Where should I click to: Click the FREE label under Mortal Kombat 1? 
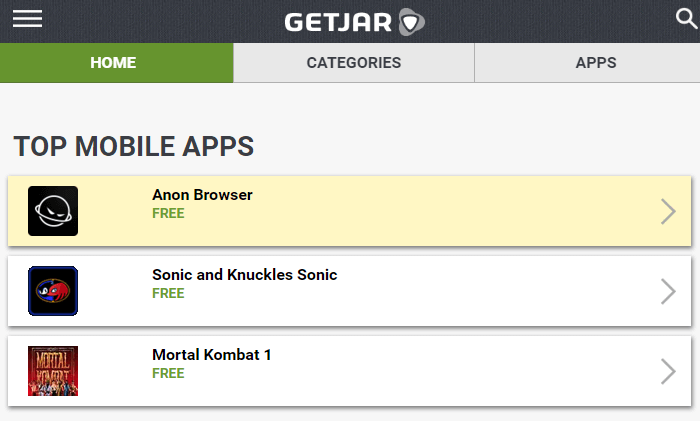(x=168, y=373)
